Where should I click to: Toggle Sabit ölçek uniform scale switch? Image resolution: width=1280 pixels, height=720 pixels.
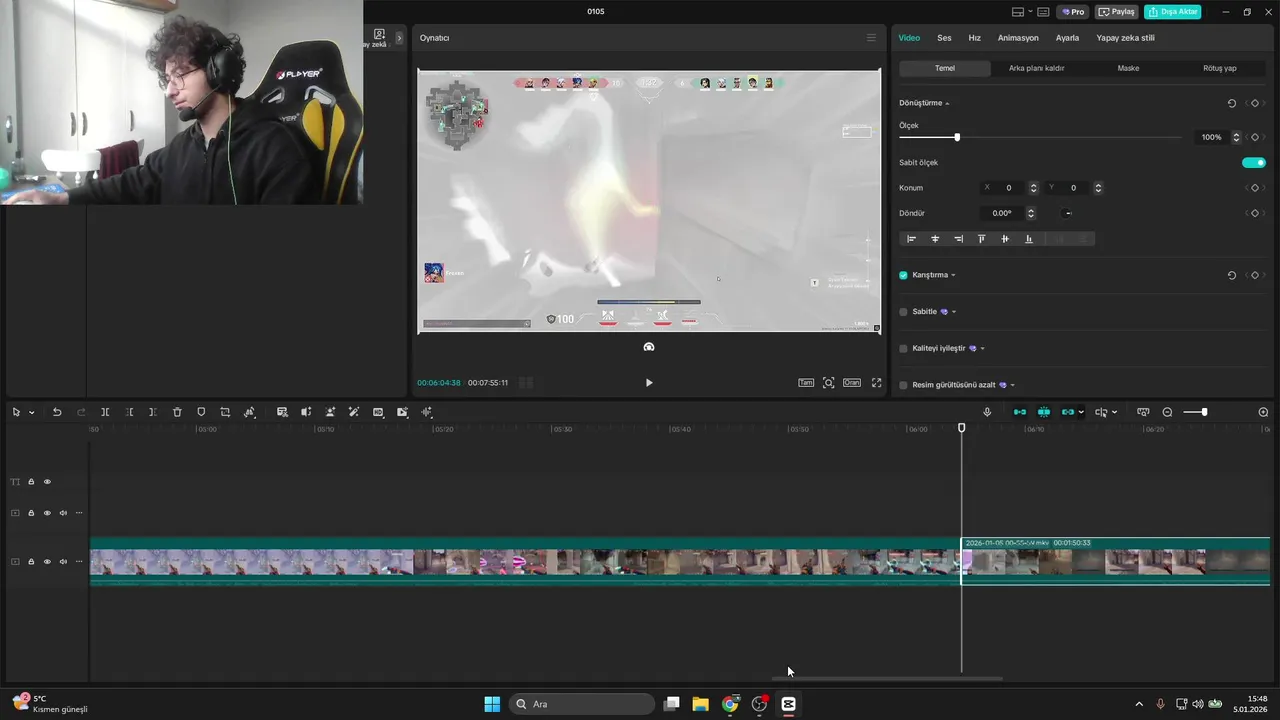click(x=1254, y=162)
